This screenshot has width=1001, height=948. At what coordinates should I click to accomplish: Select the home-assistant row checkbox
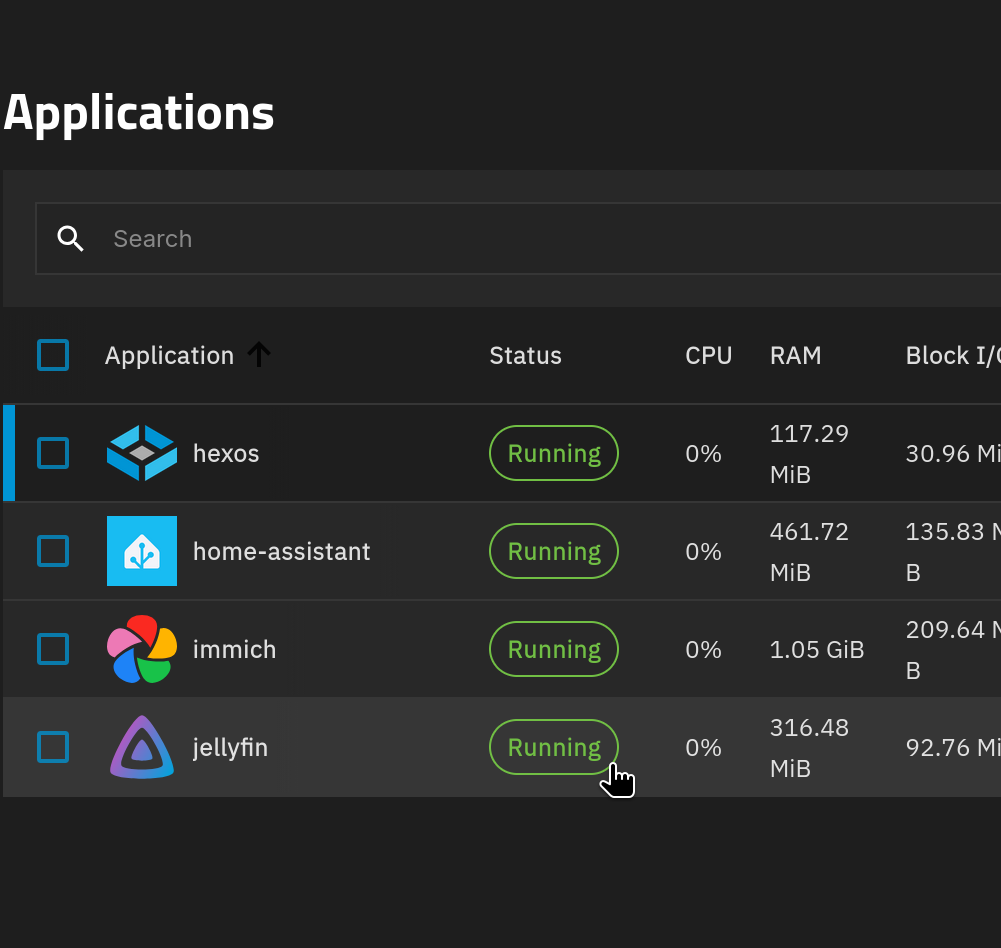click(53, 551)
